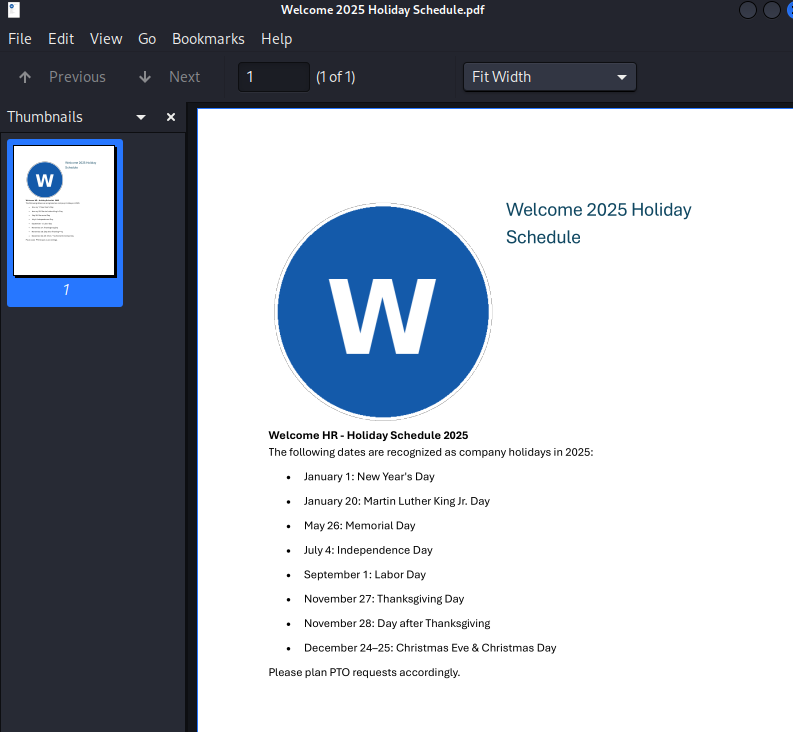Open the Bookmarks menu

point(208,39)
